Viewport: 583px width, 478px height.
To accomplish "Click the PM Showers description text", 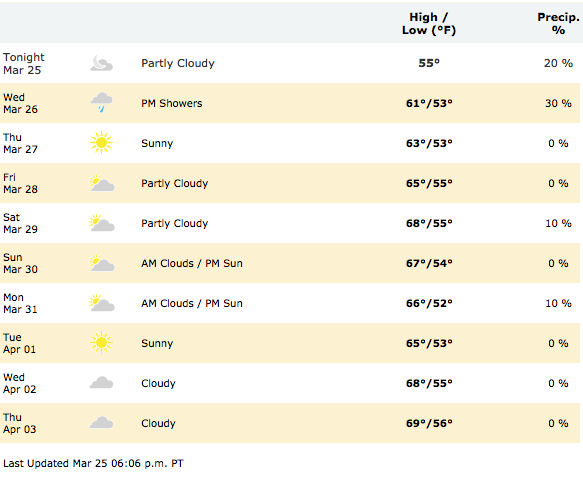I will [x=171, y=103].
